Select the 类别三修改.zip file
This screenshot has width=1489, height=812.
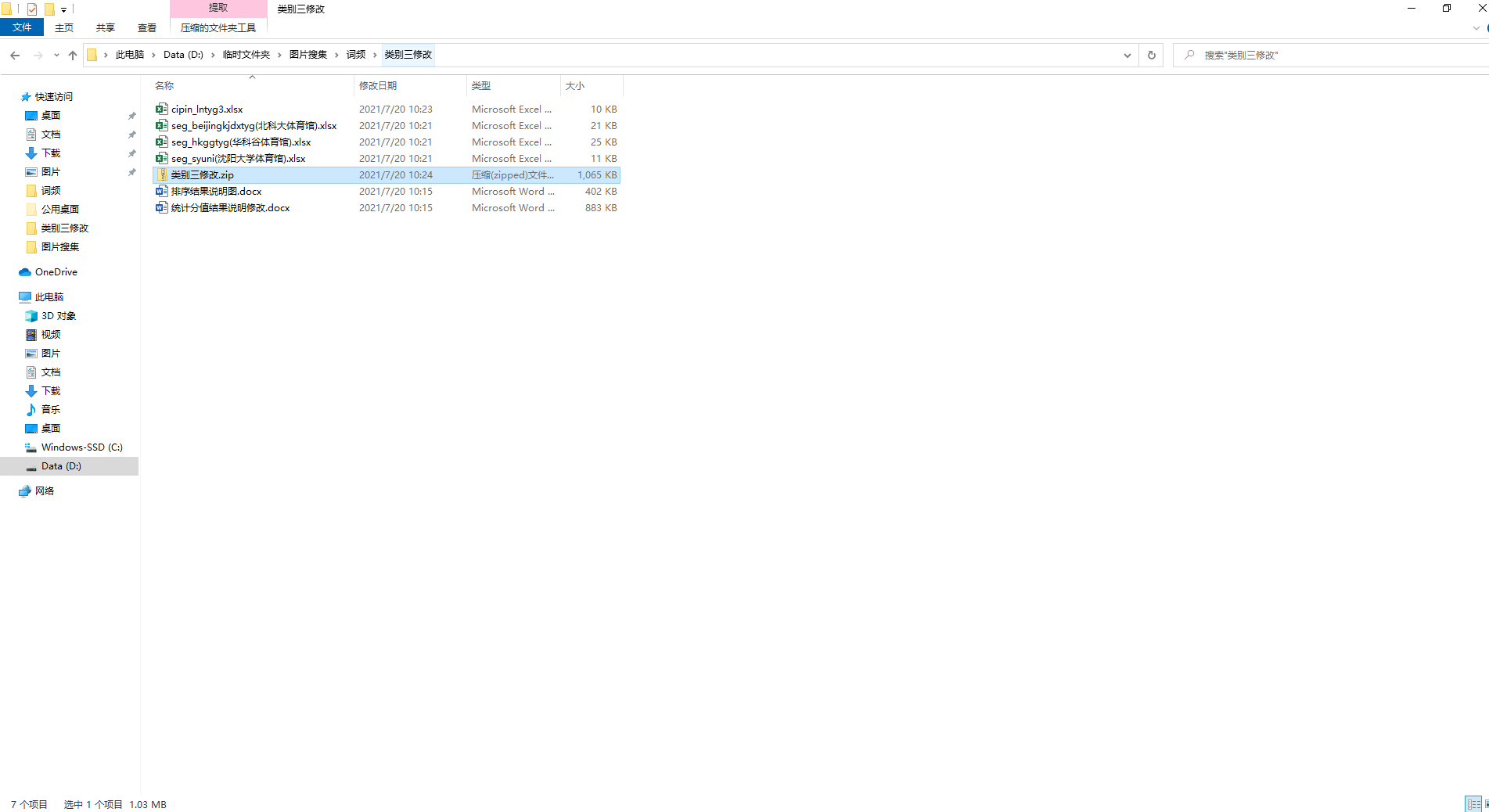pos(202,175)
